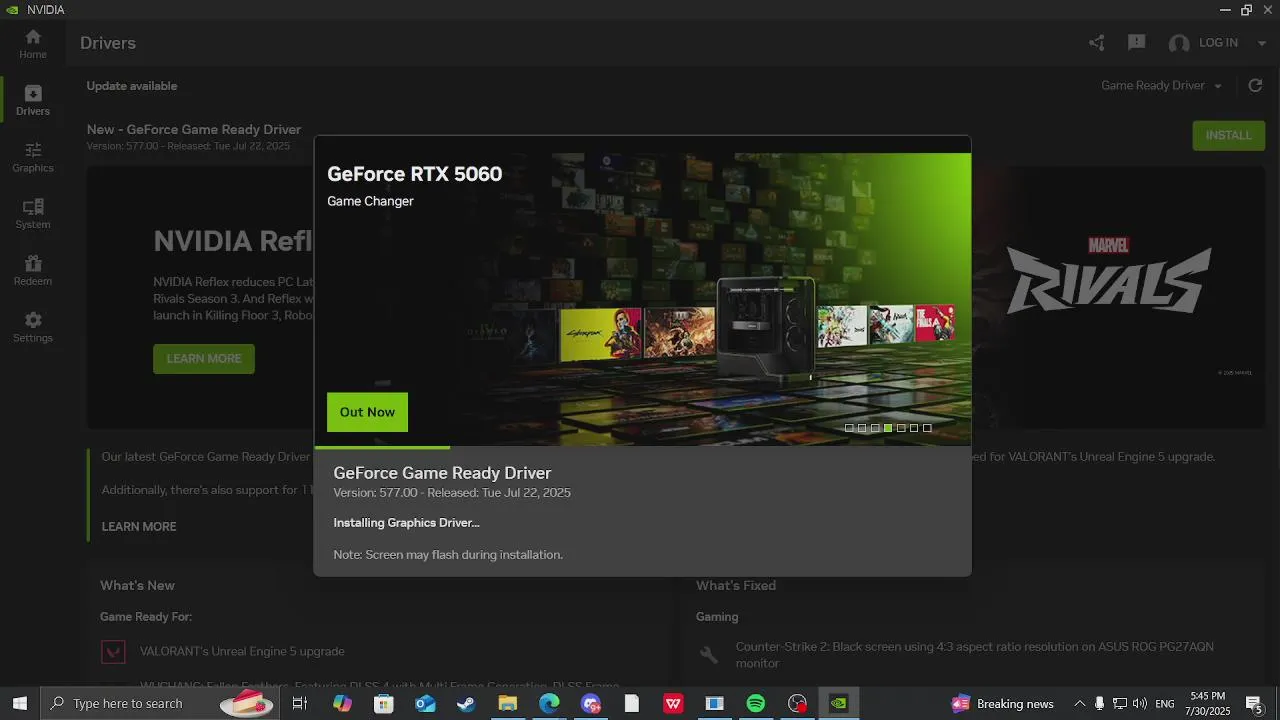This screenshot has width=1280, height=720.
Task: Open the notification center icon
Action: (1254, 704)
